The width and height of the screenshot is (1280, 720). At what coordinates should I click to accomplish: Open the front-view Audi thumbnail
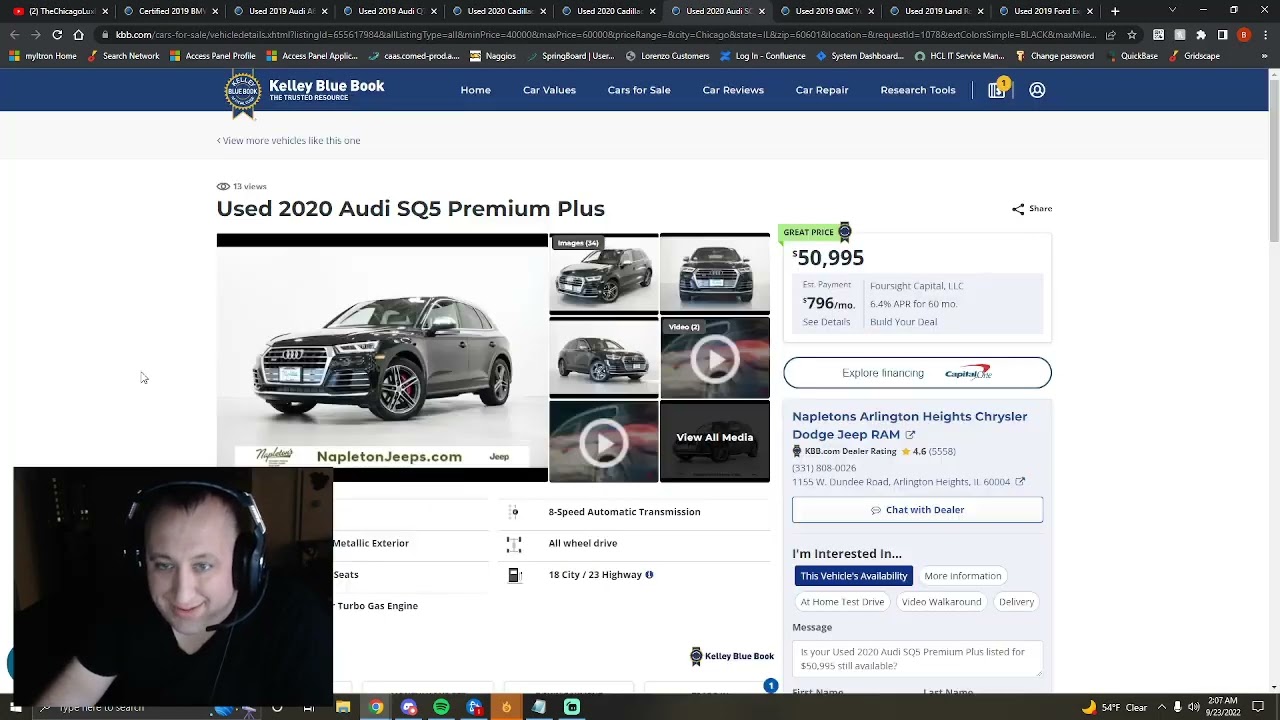pyautogui.click(x=715, y=274)
